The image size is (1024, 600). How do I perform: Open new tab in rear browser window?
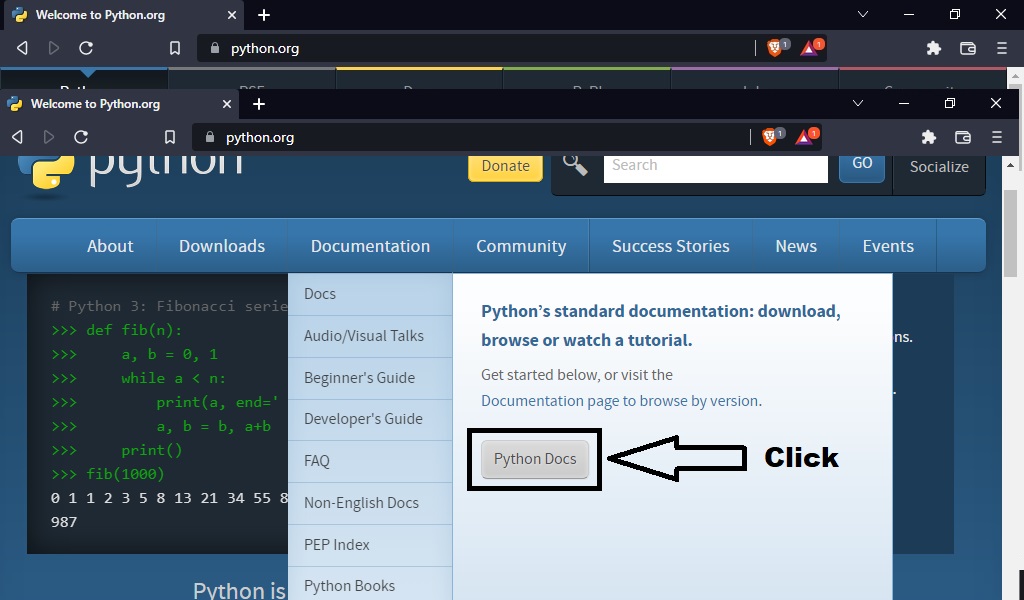click(264, 15)
